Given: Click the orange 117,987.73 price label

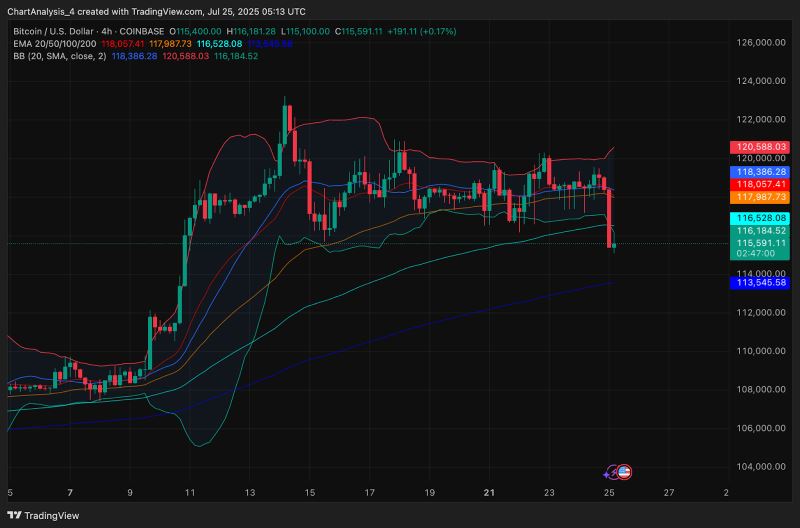Looking at the screenshot, I should tap(762, 198).
